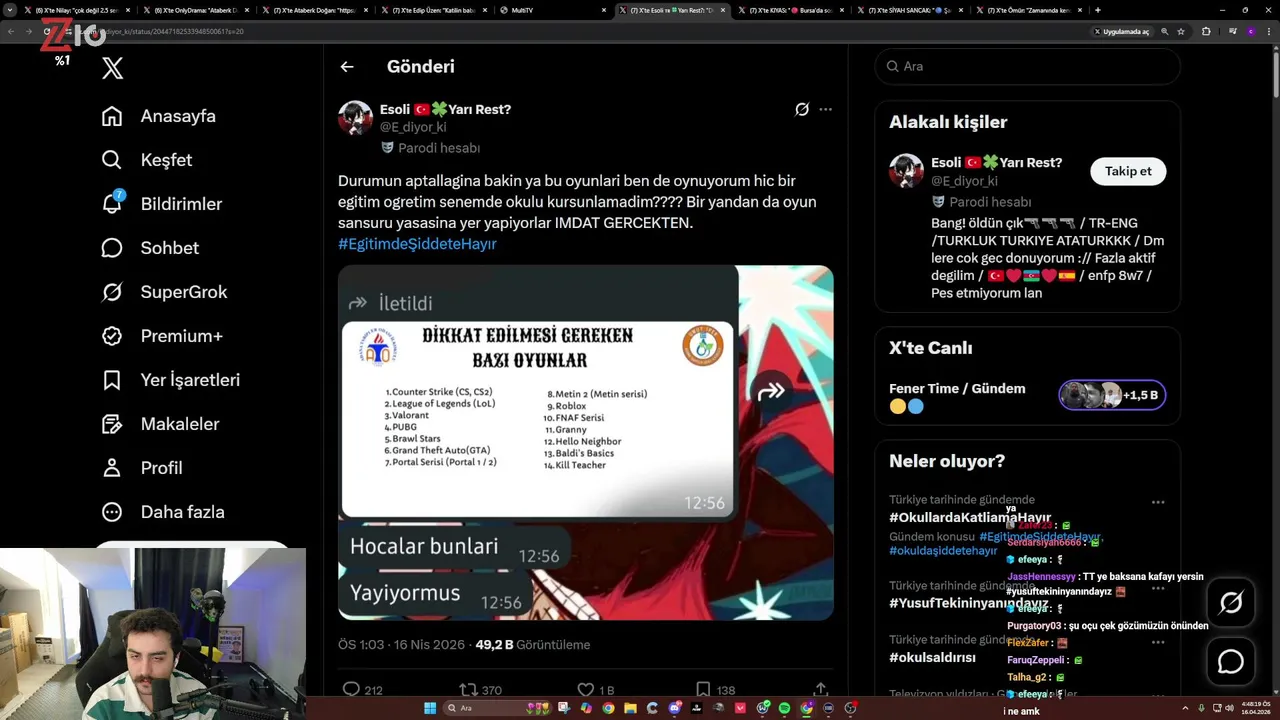The image size is (1280, 720).
Task: Open Bildirimler notifications
Action: [x=162, y=204]
